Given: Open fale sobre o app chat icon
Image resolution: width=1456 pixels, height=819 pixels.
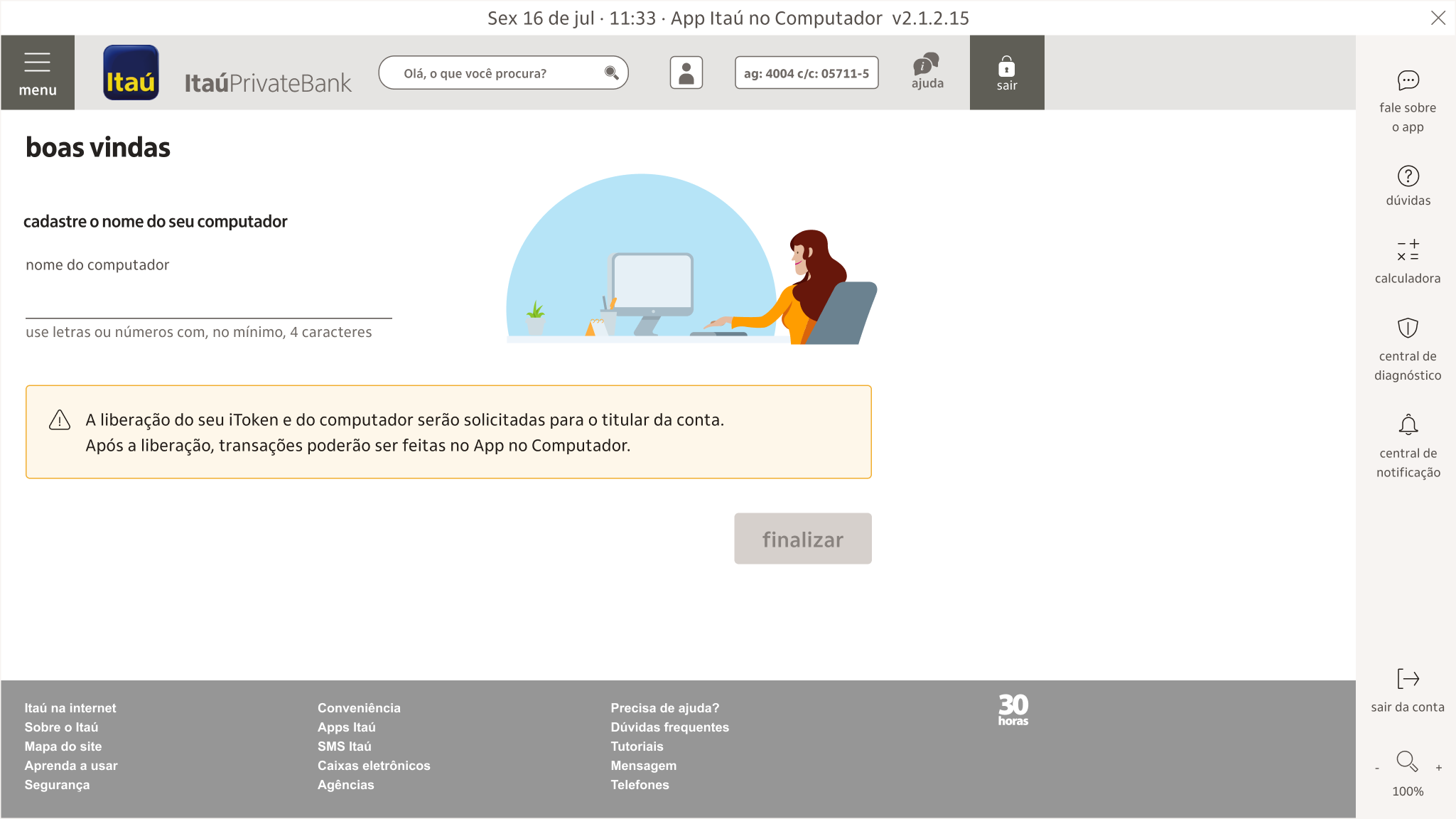Looking at the screenshot, I should tap(1408, 80).
